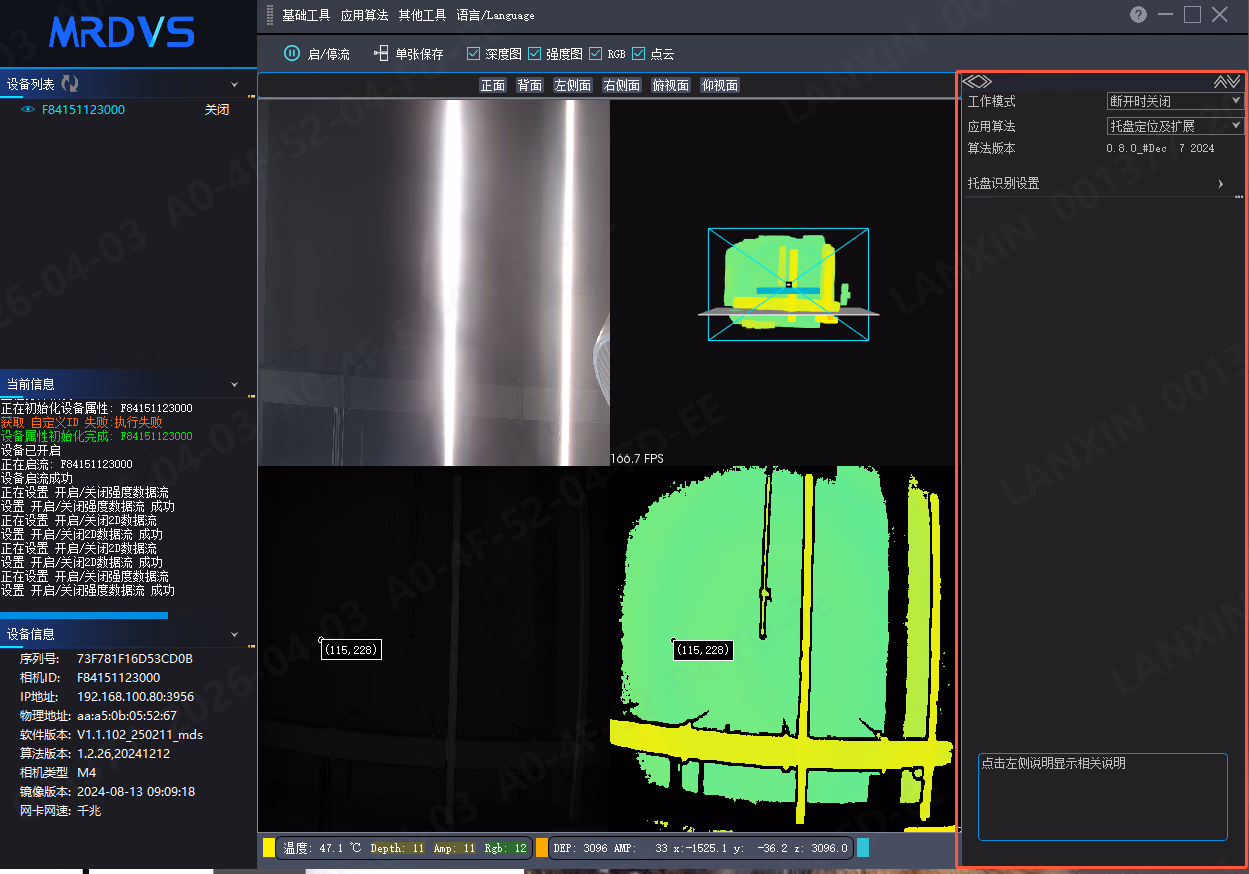Viewport: 1249px width, 874px height.
Task: Collapse the 设备信息 panel chevron
Action: coord(235,634)
